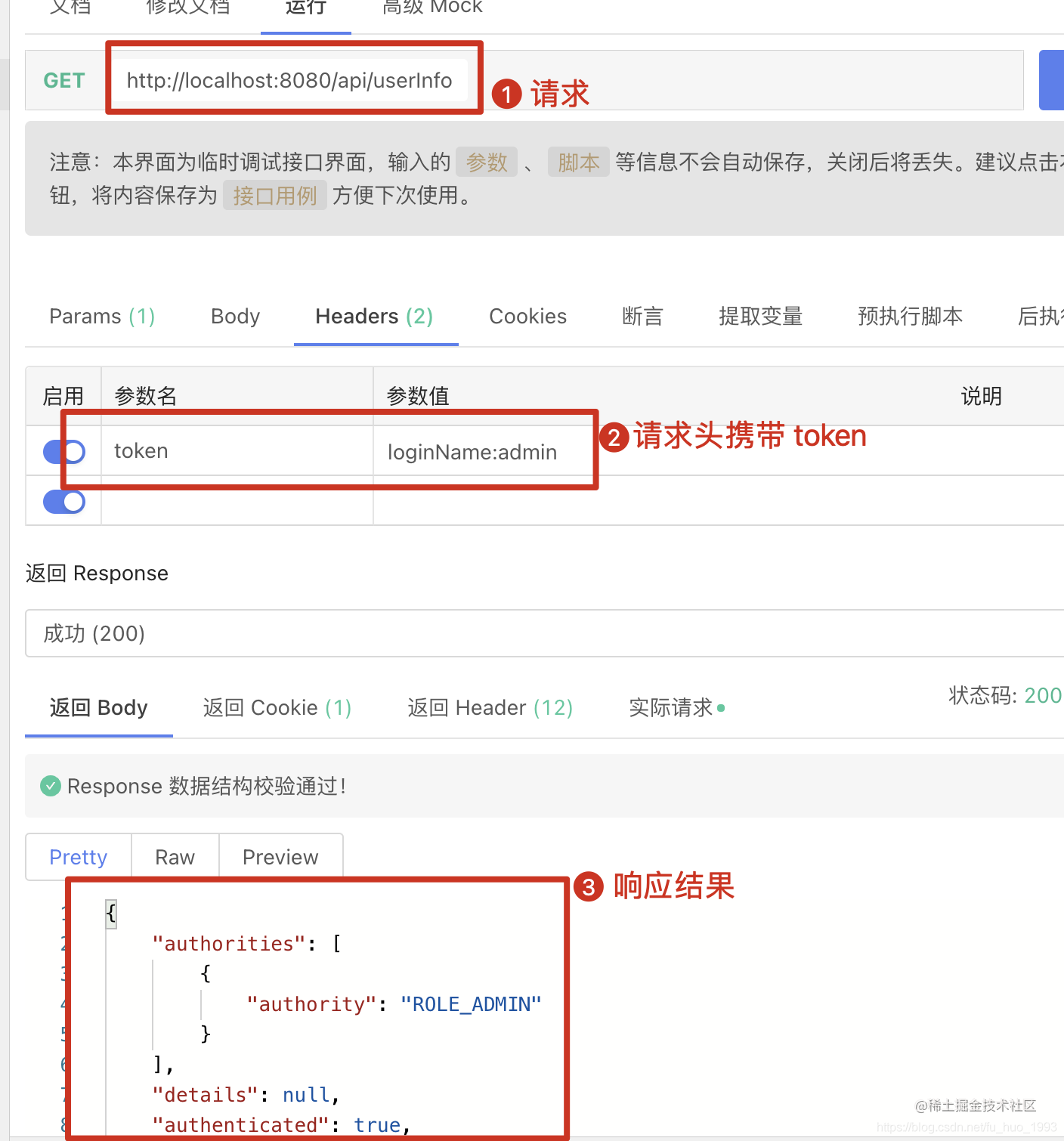Edit the token parameter name cell
This screenshot has height=1141, width=1064.
(x=237, y=451)
